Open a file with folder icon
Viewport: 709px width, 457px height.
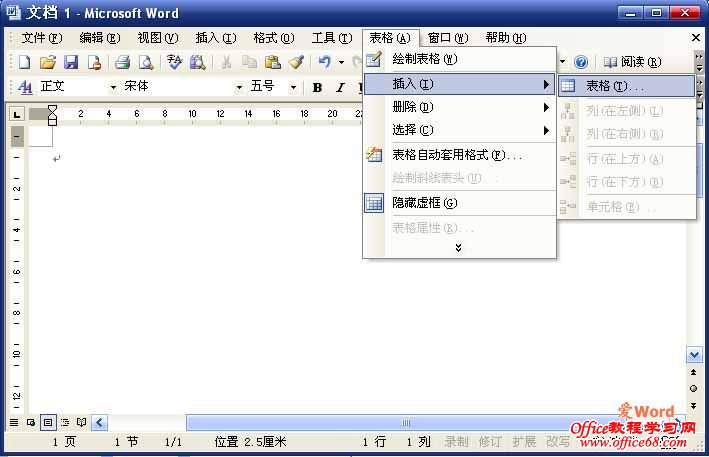pyautogui.click(x=48, y=62)
